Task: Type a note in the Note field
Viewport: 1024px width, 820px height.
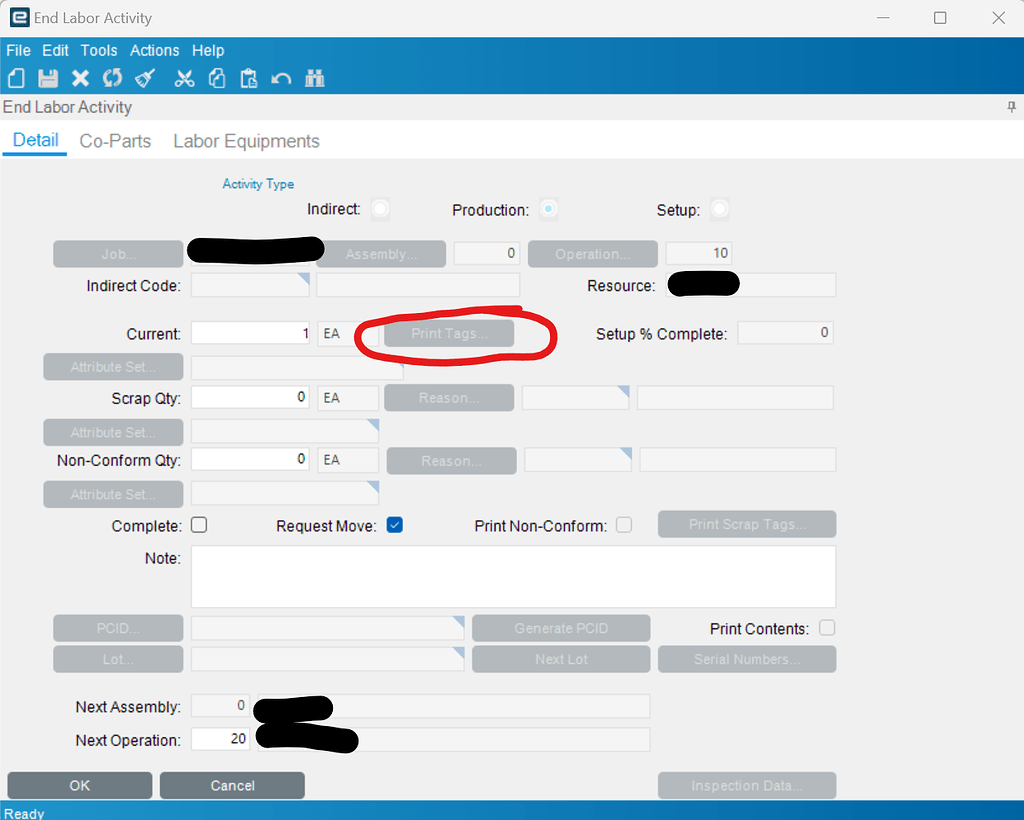Action: click(512, 576)
